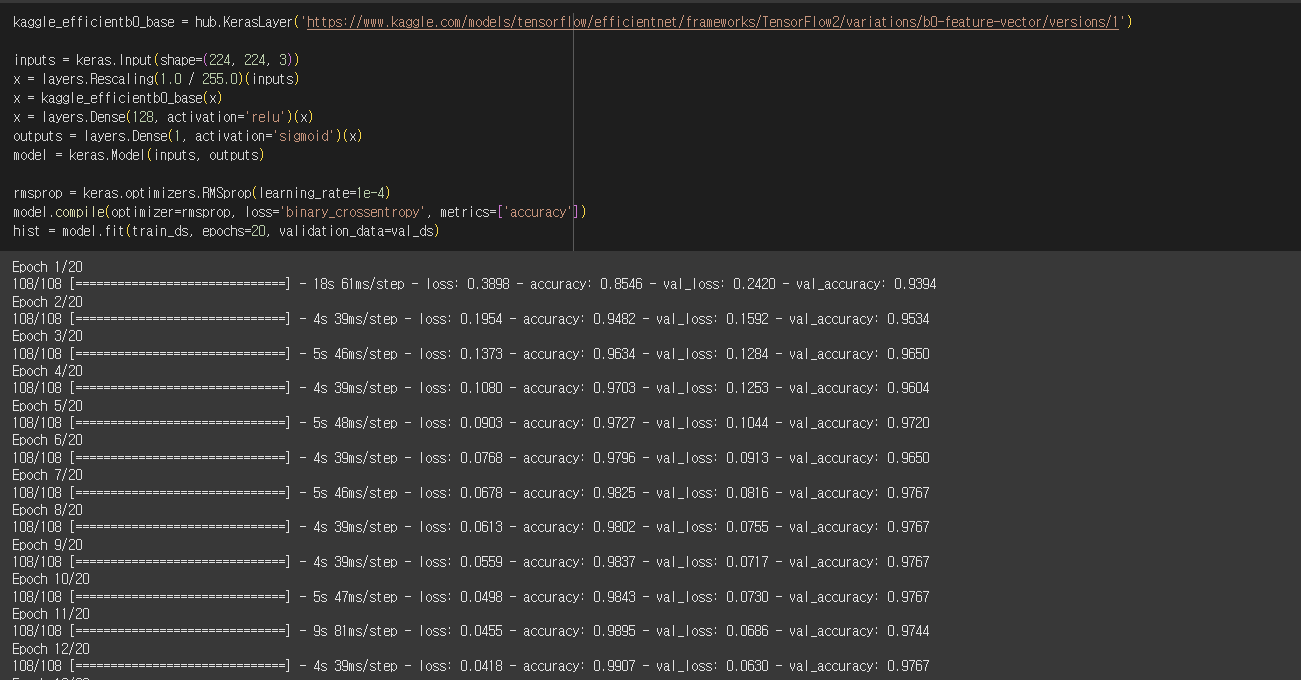The width and height of the screenshot is (1301, 680).
Task: Click the 'kaggle_efficientb0_base' variable assignment on the first line
Action: coord(94,21)
